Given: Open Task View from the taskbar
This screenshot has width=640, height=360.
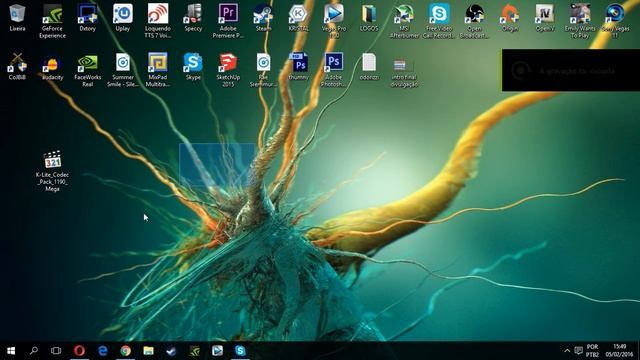Looking at the screenshot, I should [x=56, y=351].
